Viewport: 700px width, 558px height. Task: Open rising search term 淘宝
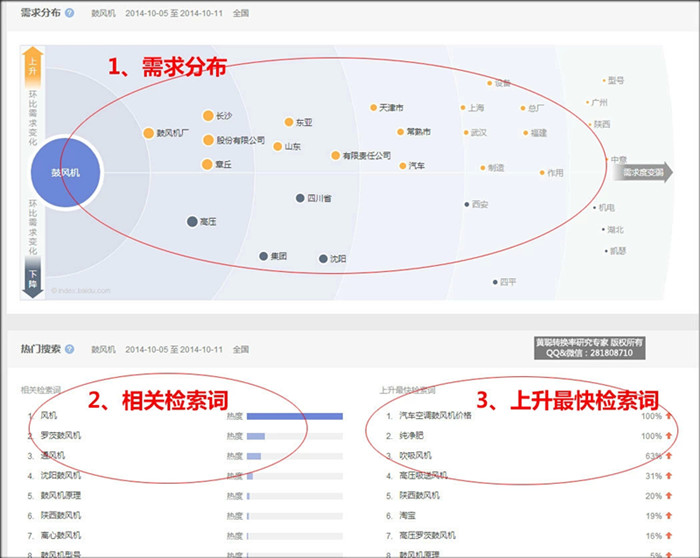tap(410, 515)
